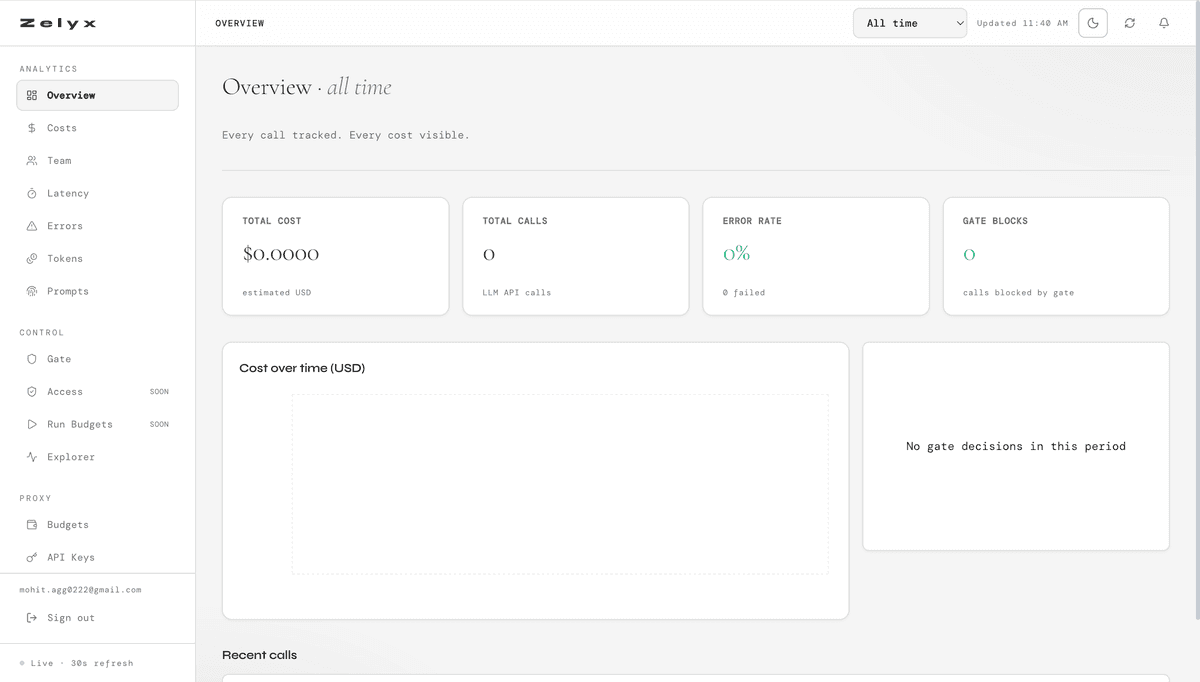Viewport: 1200px width, 682px height.
Task: Click the Access shield-check icon
Action: pos(32,392)
